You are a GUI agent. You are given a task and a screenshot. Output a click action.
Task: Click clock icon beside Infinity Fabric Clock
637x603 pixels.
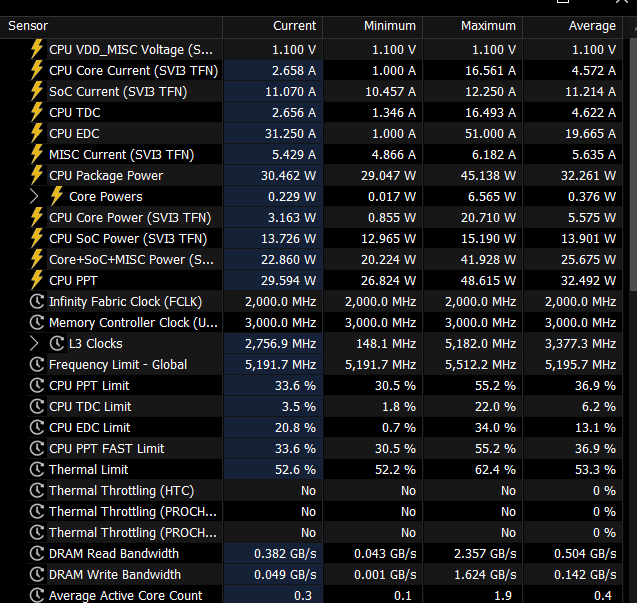tap(37, 302)
